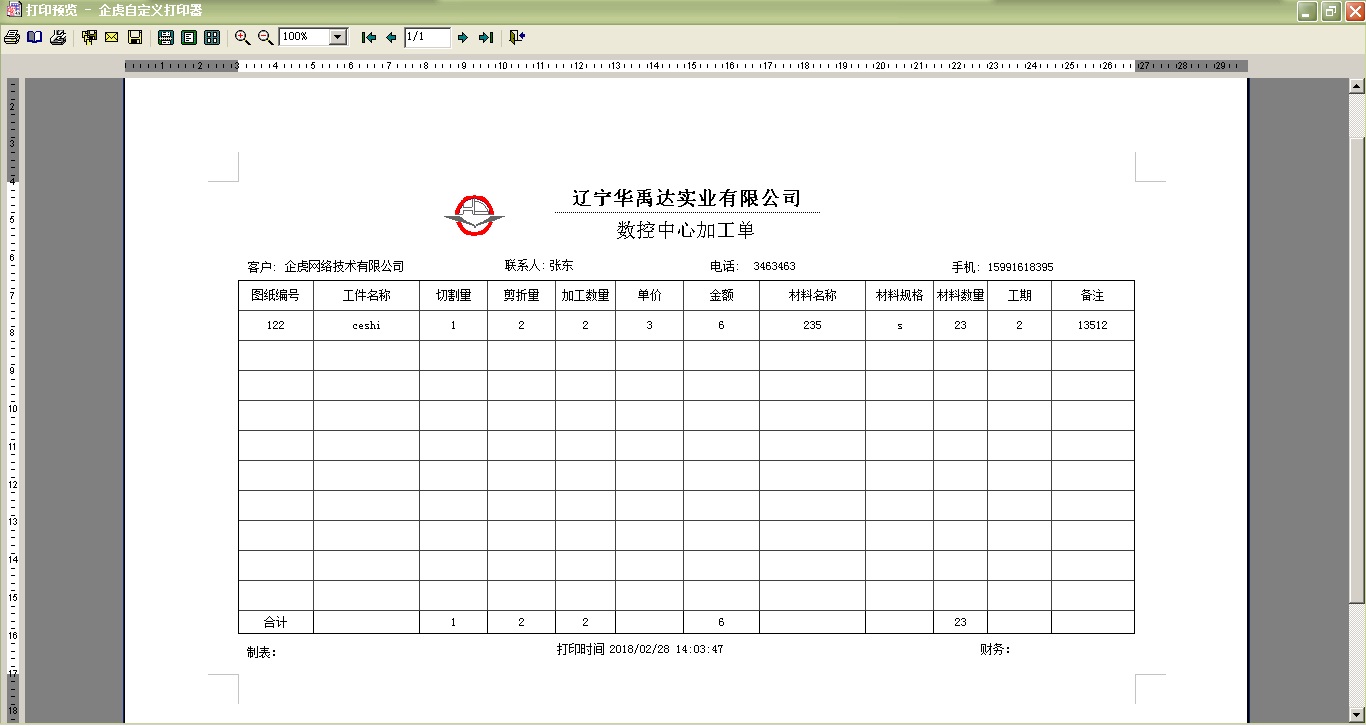Click the export network icon
The image size is (1366, 726).
[x=89, y=37]
